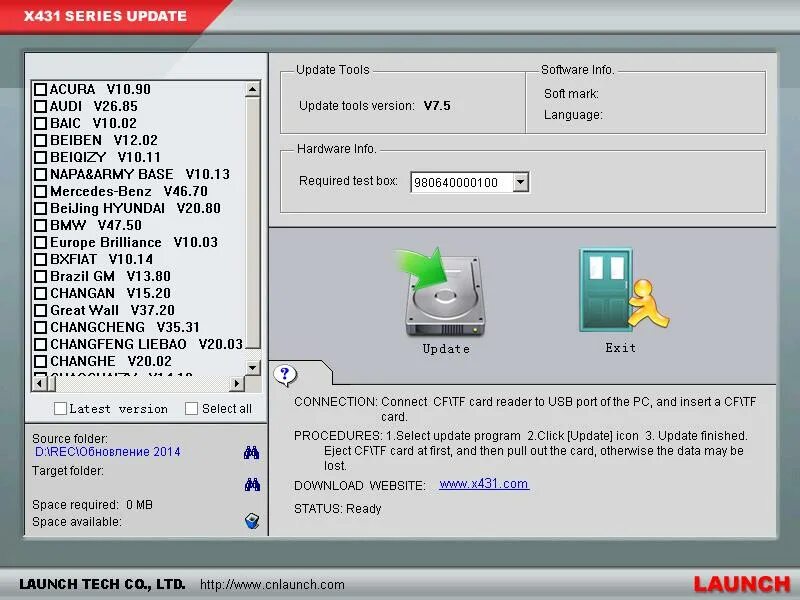
Task: Check the BeiJing HYUNDAI V20.80 box
Action: pos(40,208)
